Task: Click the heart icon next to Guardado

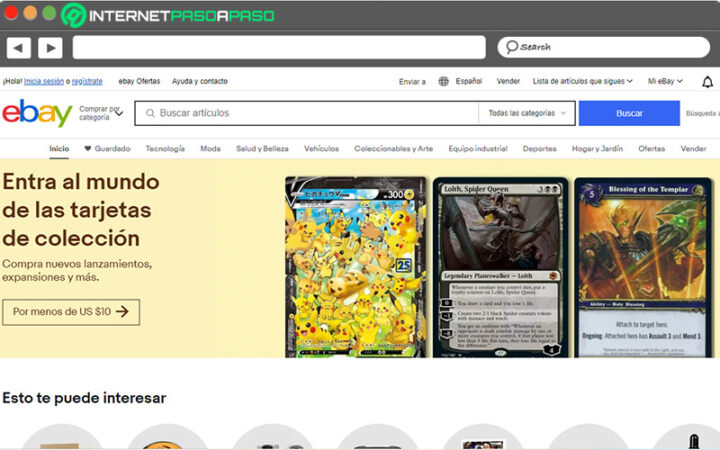Action: click(x=88, y=149)
